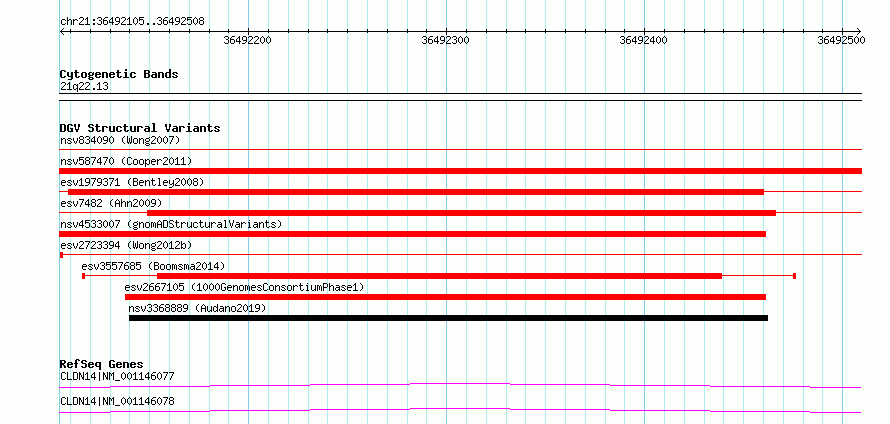Open the nsv3368889 (Audano2019) variant label
The width and height of the screenshot is (890, 424).
(198, 308)
